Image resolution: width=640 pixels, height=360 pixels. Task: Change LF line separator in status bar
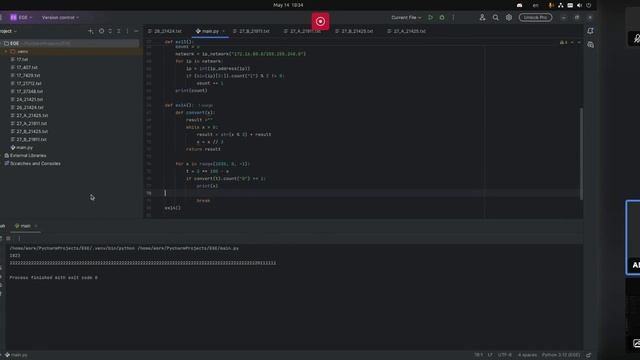click(x=490, y=355)
